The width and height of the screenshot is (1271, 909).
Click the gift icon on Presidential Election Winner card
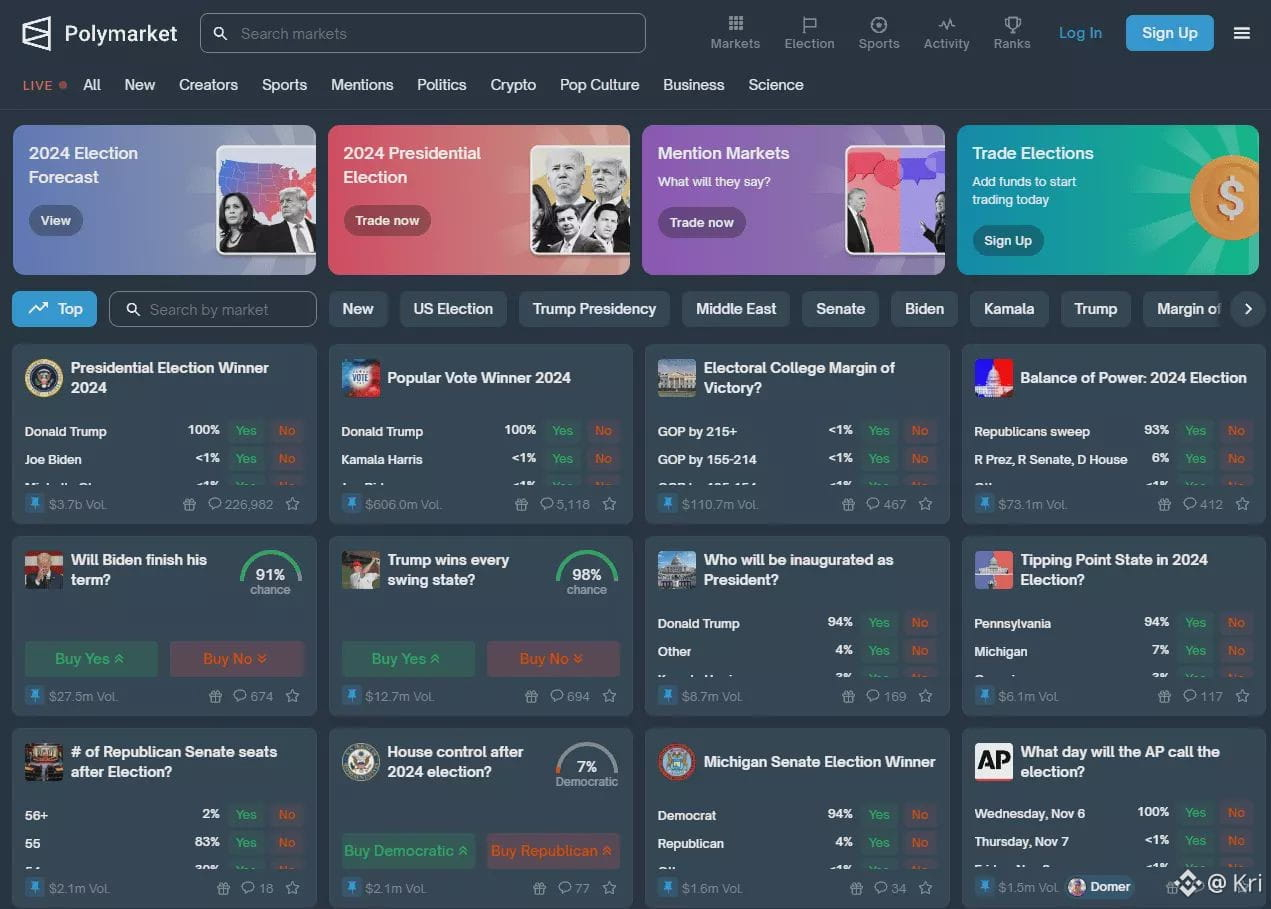click(x=189, y=505)
